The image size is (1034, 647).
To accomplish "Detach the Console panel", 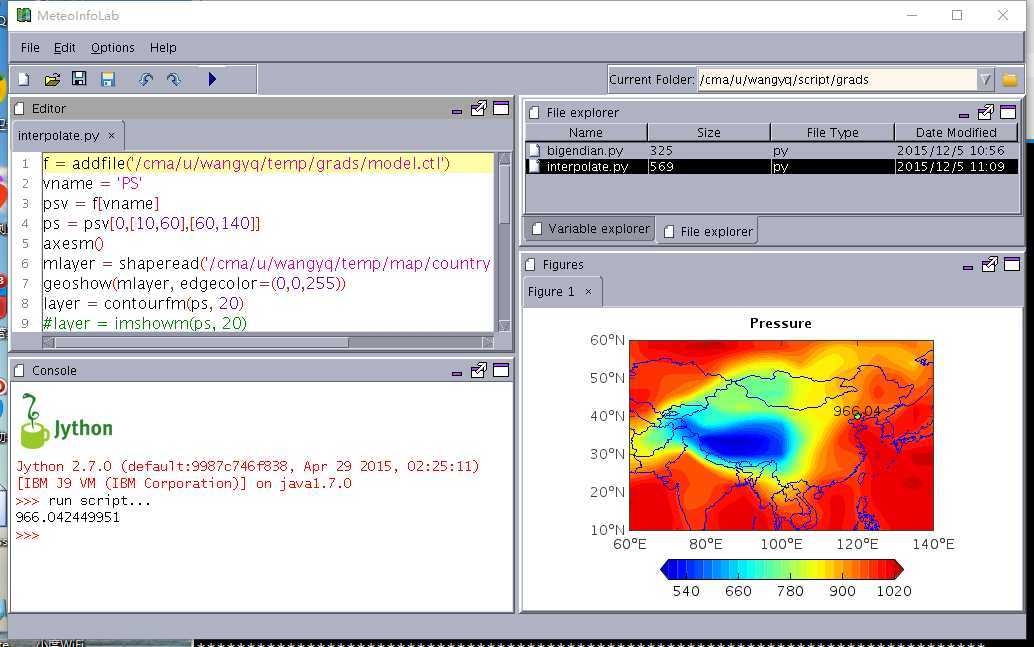I will (x=479, y=371).
